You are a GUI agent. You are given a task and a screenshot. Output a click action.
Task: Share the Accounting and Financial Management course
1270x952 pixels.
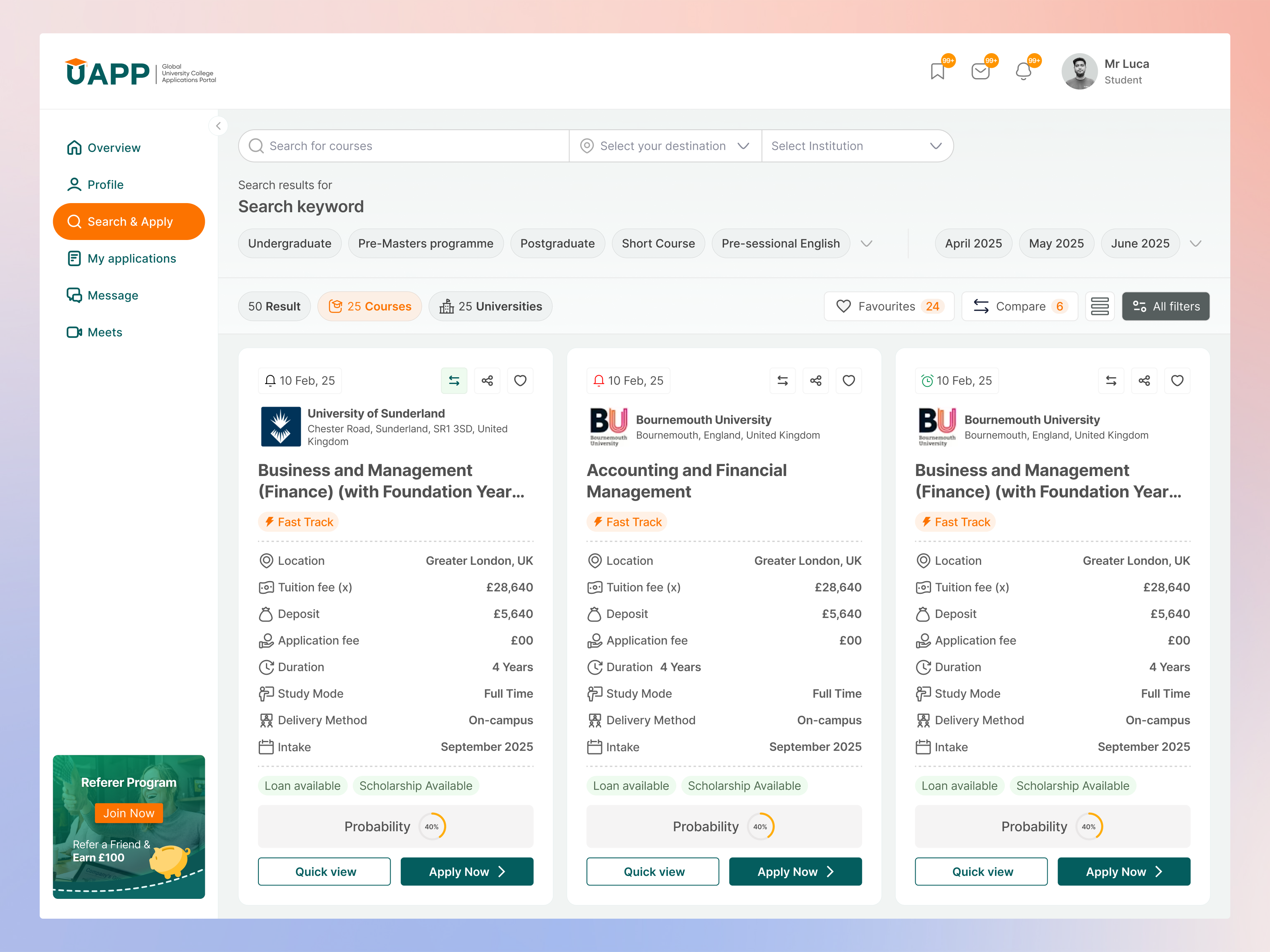(815, 380)
